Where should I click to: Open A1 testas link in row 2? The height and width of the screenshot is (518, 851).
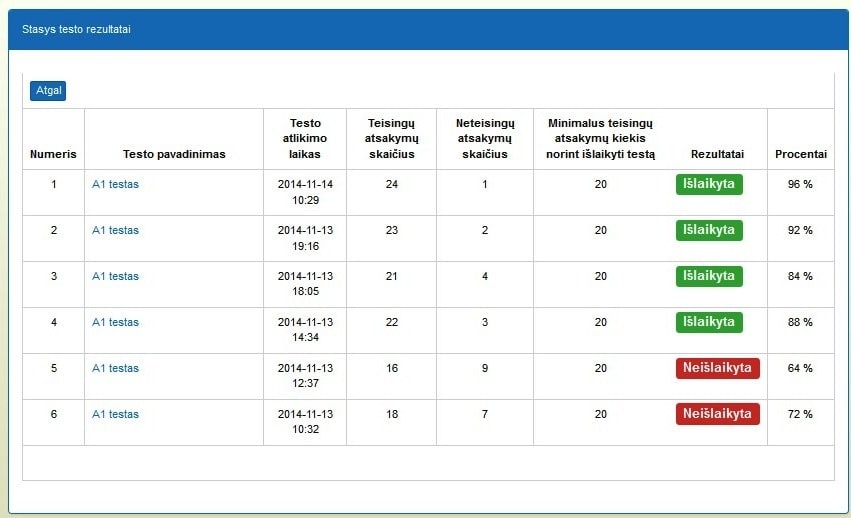point(115,230)
